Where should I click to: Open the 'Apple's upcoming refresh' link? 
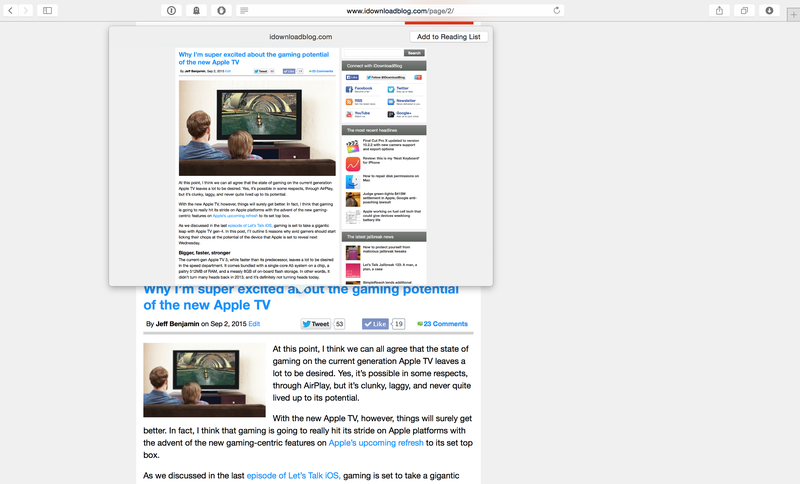click(376, 443)
